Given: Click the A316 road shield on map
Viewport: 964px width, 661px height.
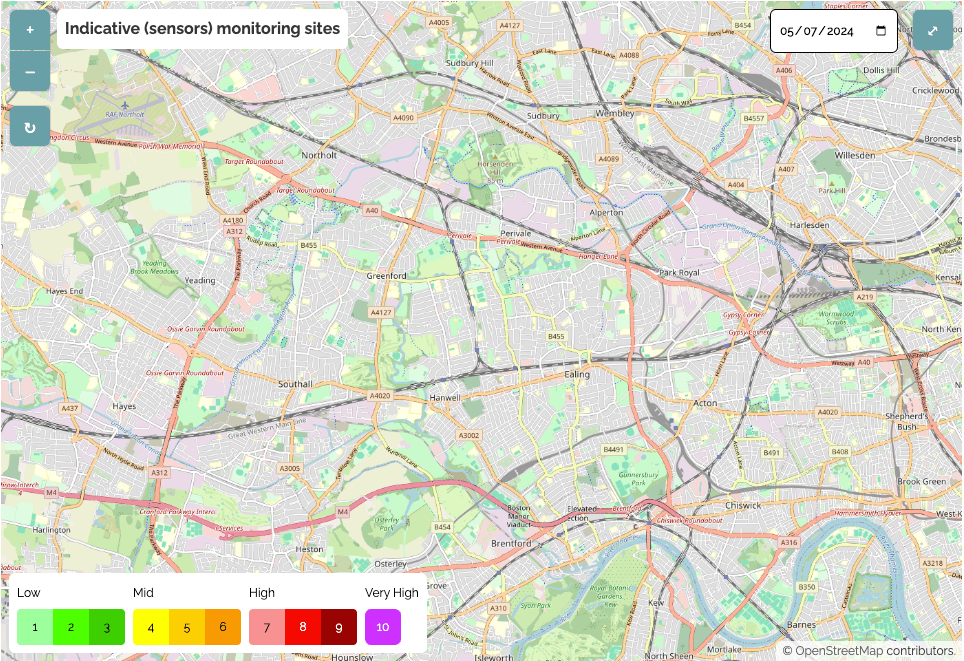Looking at the screenshot, I should pyautogui.click(x=788, y=542).
